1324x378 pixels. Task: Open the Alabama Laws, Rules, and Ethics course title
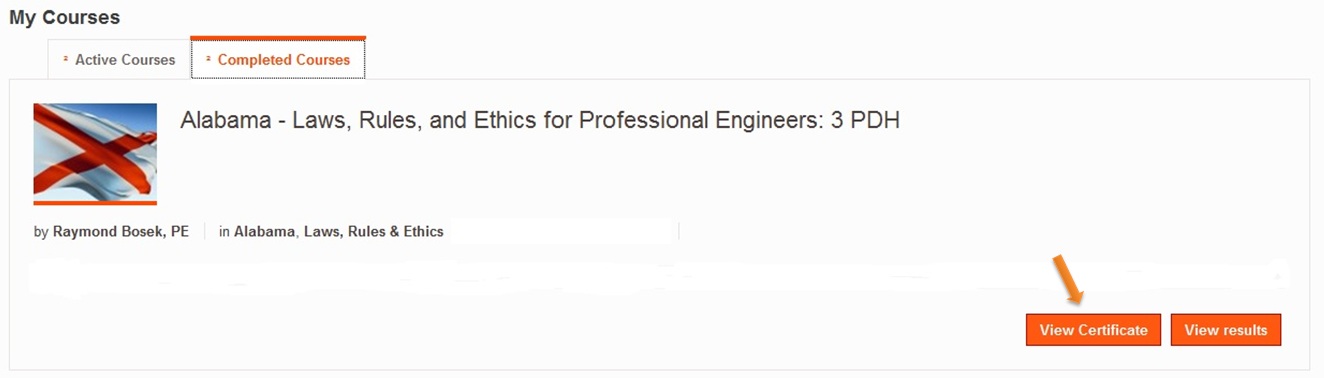coord(540,121)
